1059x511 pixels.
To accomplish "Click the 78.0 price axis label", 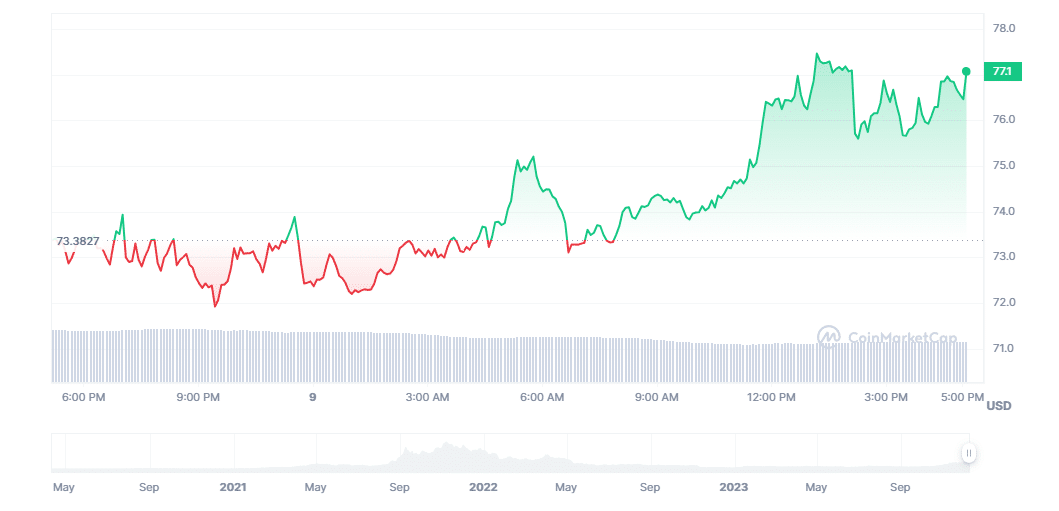I will [1003, 29].
